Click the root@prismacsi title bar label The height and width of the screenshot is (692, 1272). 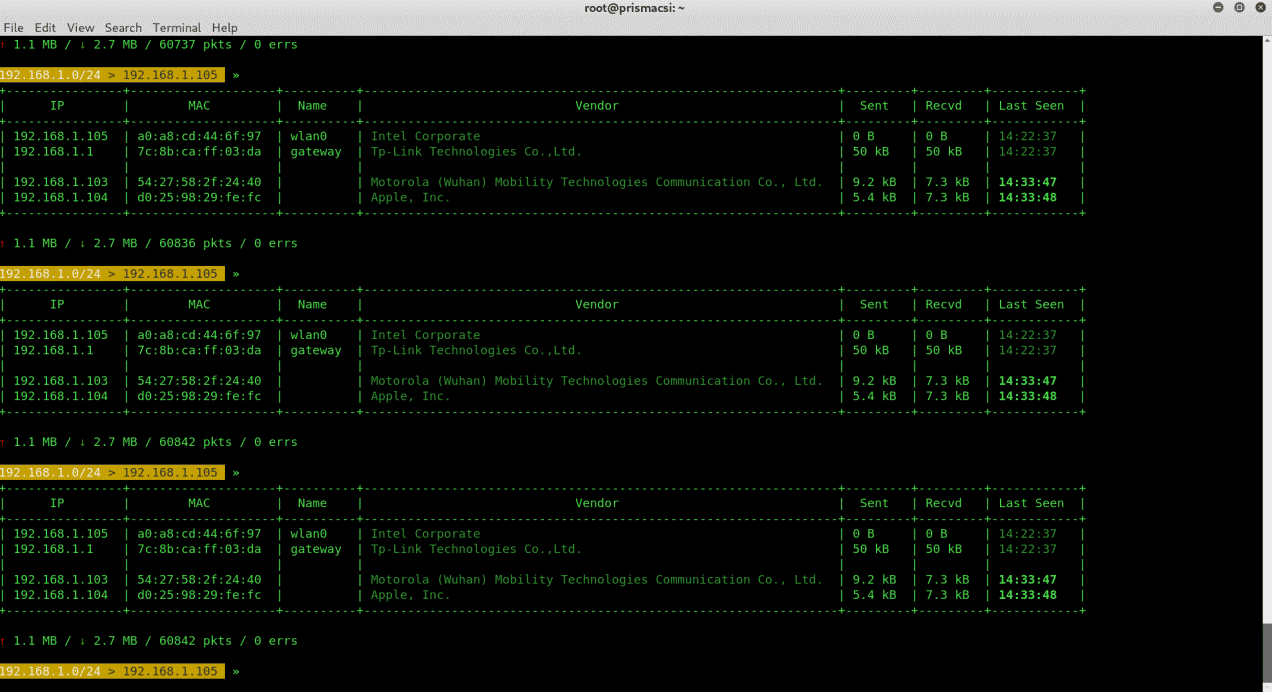pyautogui.click(x=634, y=8)
